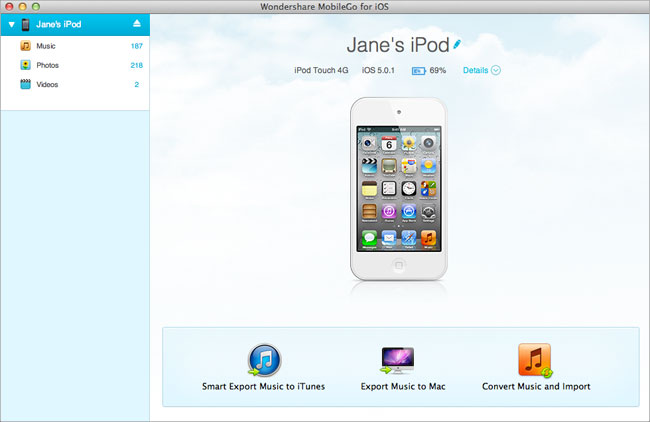
Task: Open the Music category in the sidebar
Action: [75, 46]
